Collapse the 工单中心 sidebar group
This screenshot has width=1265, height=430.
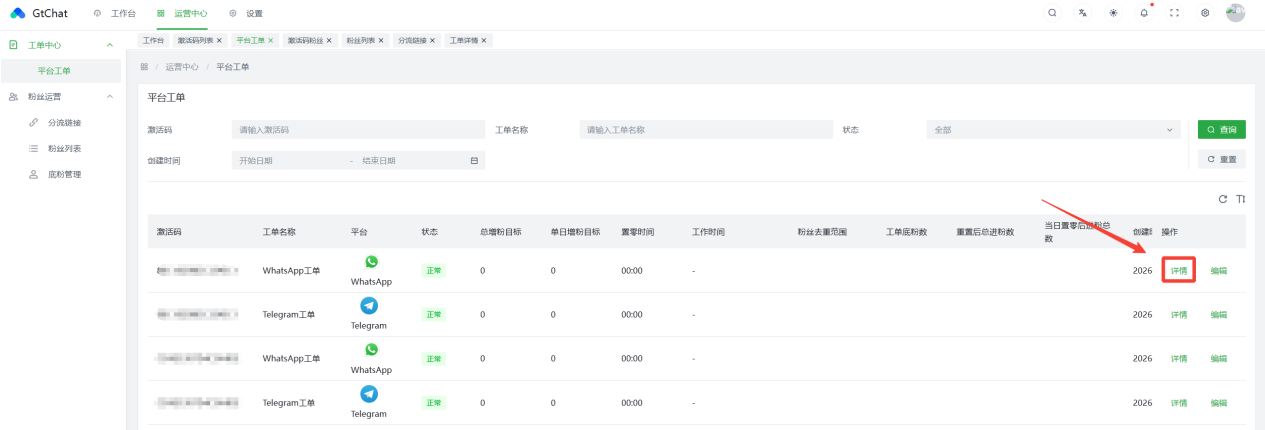click(x=109, y=45)
